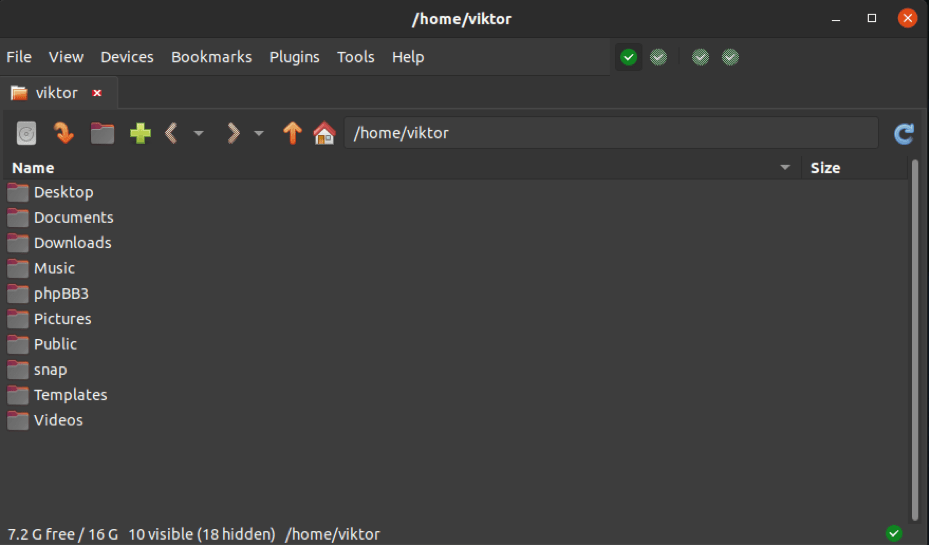Click the Desktop folder icon
The width and height of the screenshot is (929, 545).
pyautogui.click(x=18, y=192)
